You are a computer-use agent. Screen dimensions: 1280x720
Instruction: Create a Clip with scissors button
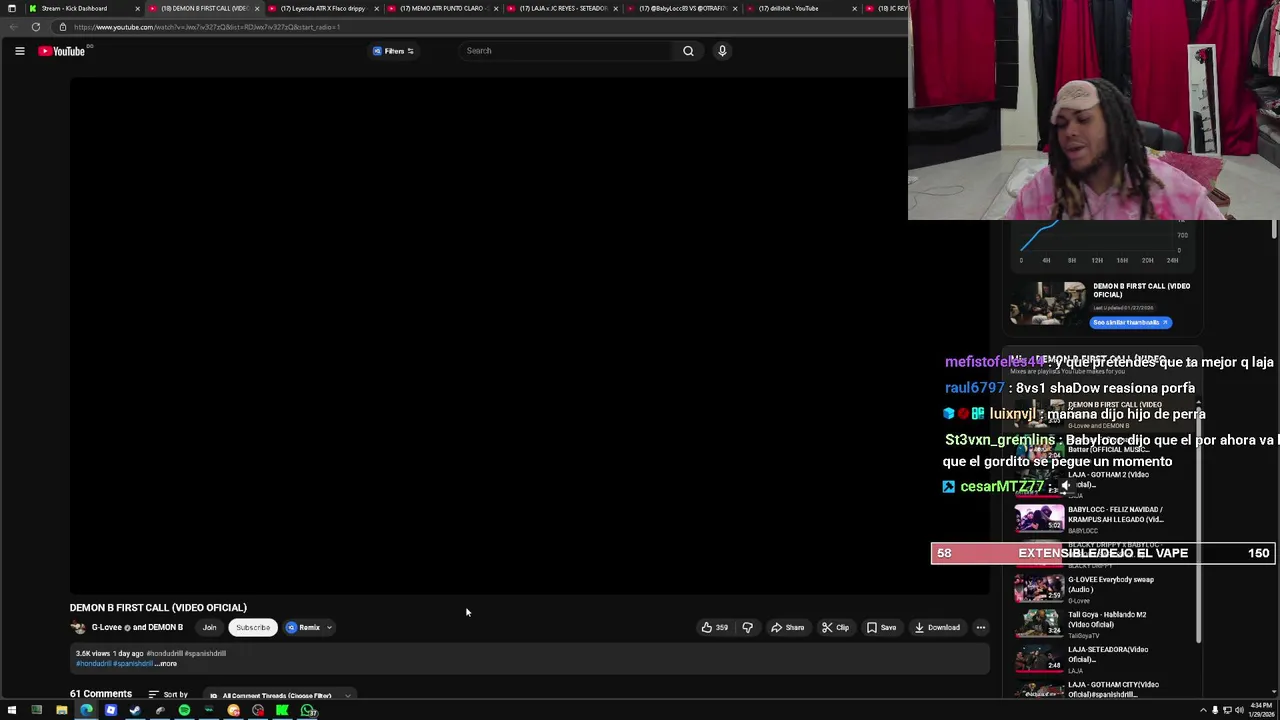(835, 628)
